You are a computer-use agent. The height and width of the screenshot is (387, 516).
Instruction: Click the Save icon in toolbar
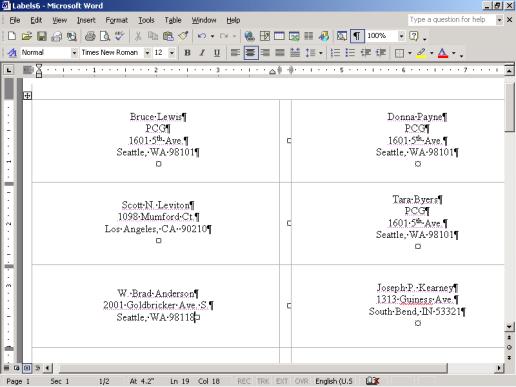[x=42, y=36]
